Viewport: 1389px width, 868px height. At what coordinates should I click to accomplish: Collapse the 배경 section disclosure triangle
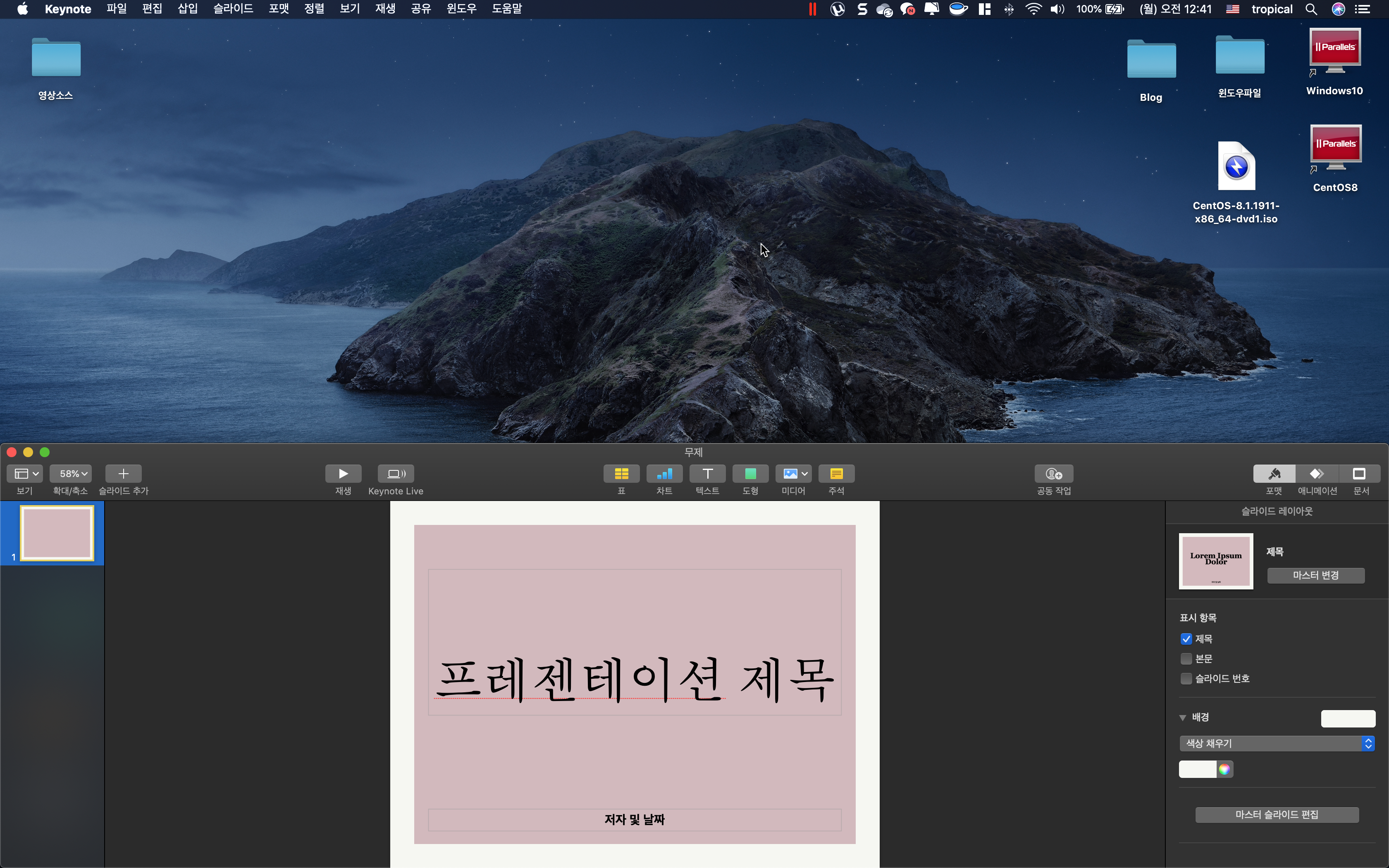click(x=1182, y=718)
